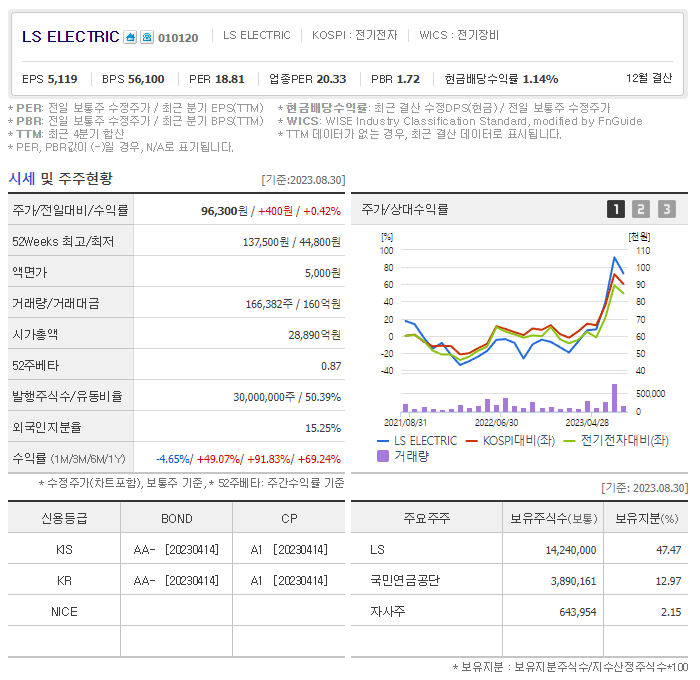Select 현금배당수익률 value 1.14%
The width and height of the screenshot is (700, 680).
(540, 79)
